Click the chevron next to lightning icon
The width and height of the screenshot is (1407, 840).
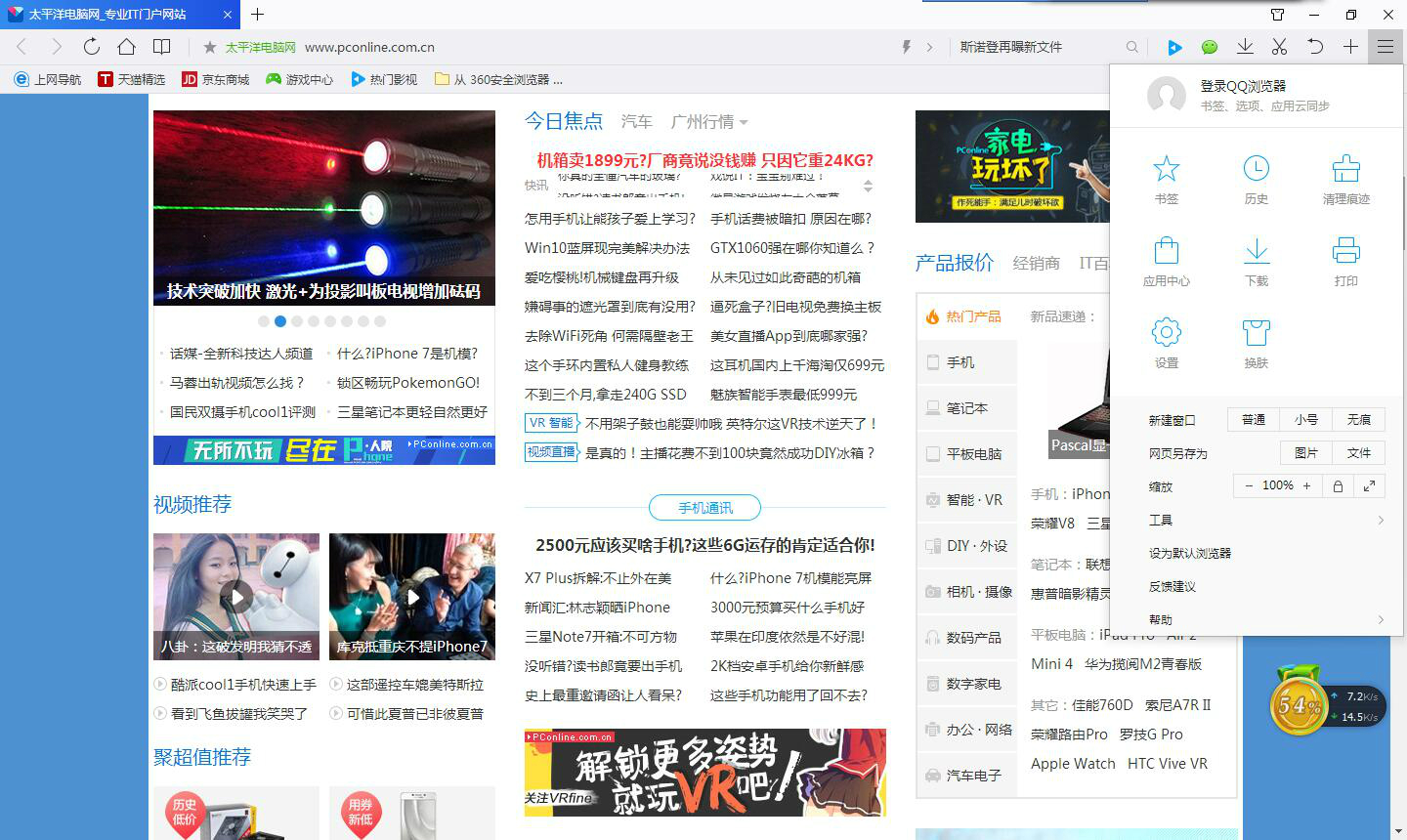pos(929,47)
